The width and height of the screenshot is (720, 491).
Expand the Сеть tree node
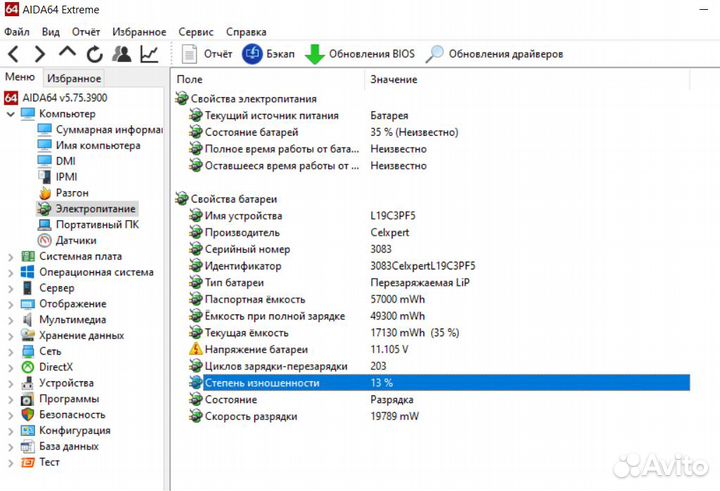pyautogui.click(x=11, y=352)
